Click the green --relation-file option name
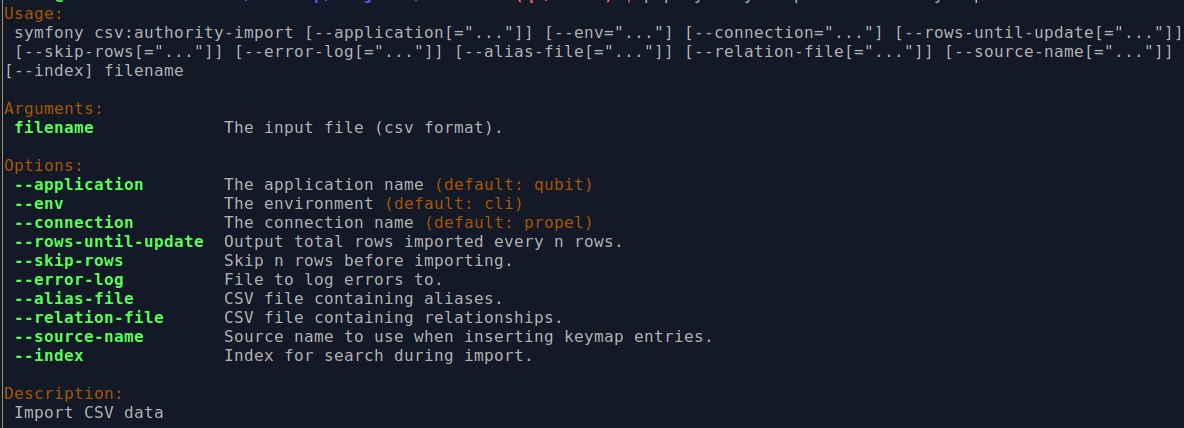1184x428 pixels. (x=89, y=317)
